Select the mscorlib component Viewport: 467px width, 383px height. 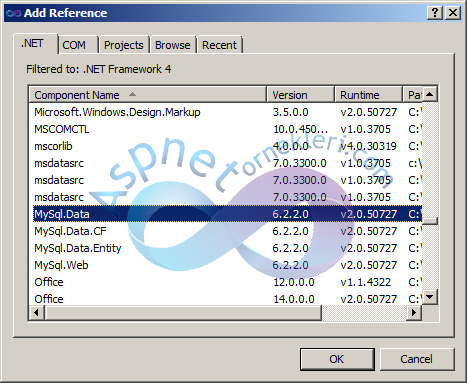tap(225, 146)
